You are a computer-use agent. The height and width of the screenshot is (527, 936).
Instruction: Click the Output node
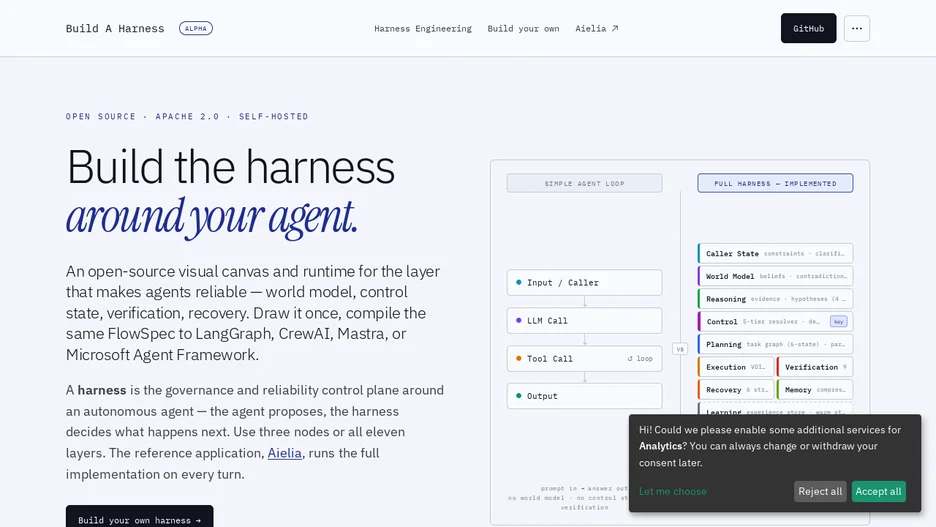click(x=584, y=396)
